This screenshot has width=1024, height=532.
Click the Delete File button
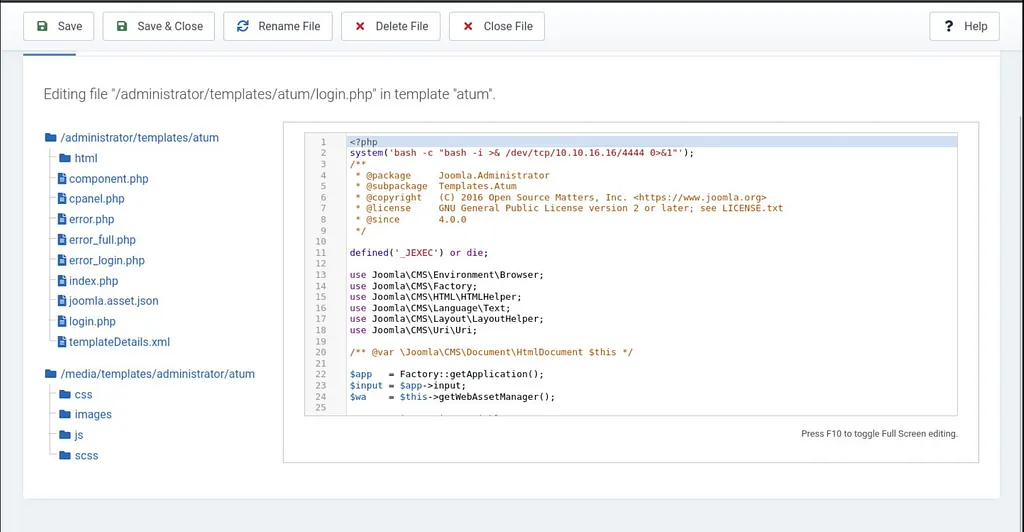[x=391, y=26]
